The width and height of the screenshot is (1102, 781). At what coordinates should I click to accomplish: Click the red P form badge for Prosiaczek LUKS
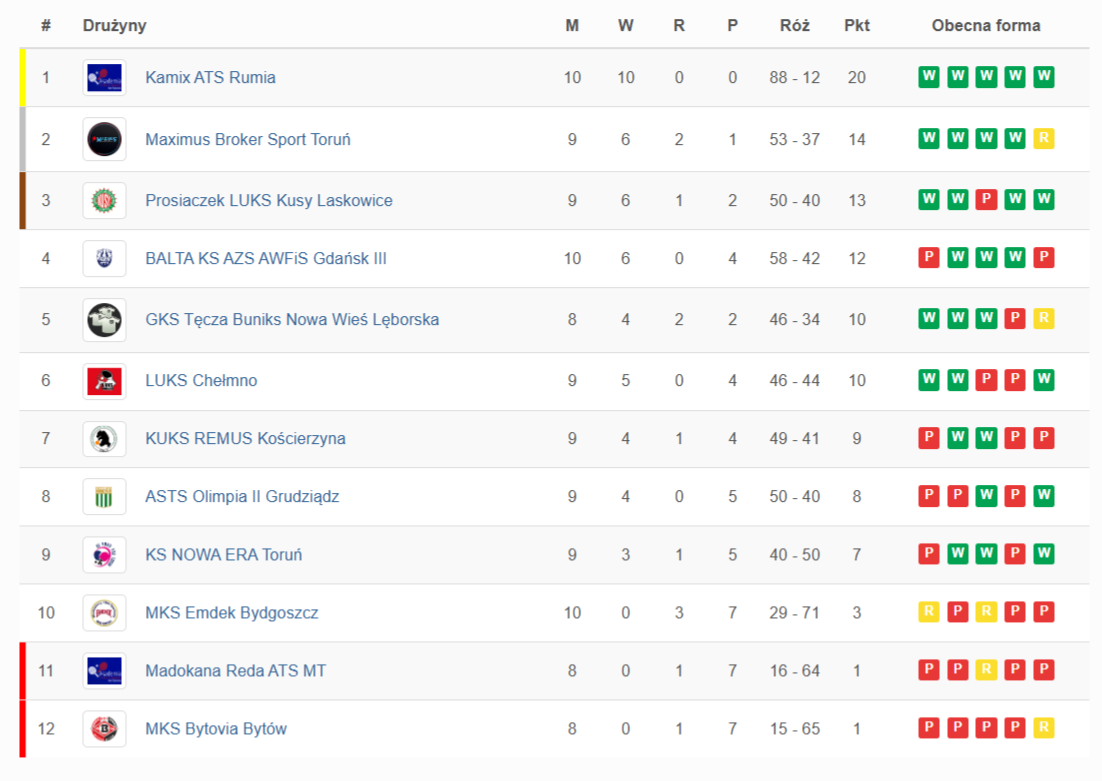pyautogui.click(x=986, y=200)
